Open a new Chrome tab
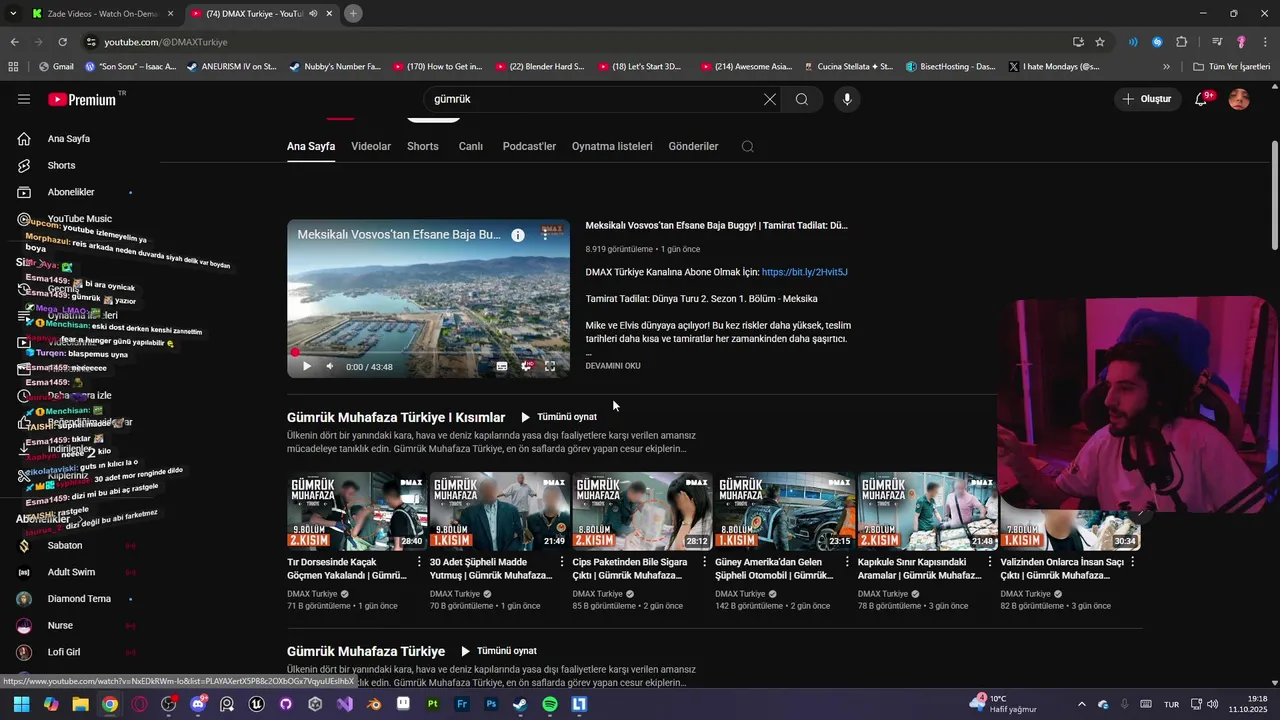 pyautogui.click(x=353, y=13)
